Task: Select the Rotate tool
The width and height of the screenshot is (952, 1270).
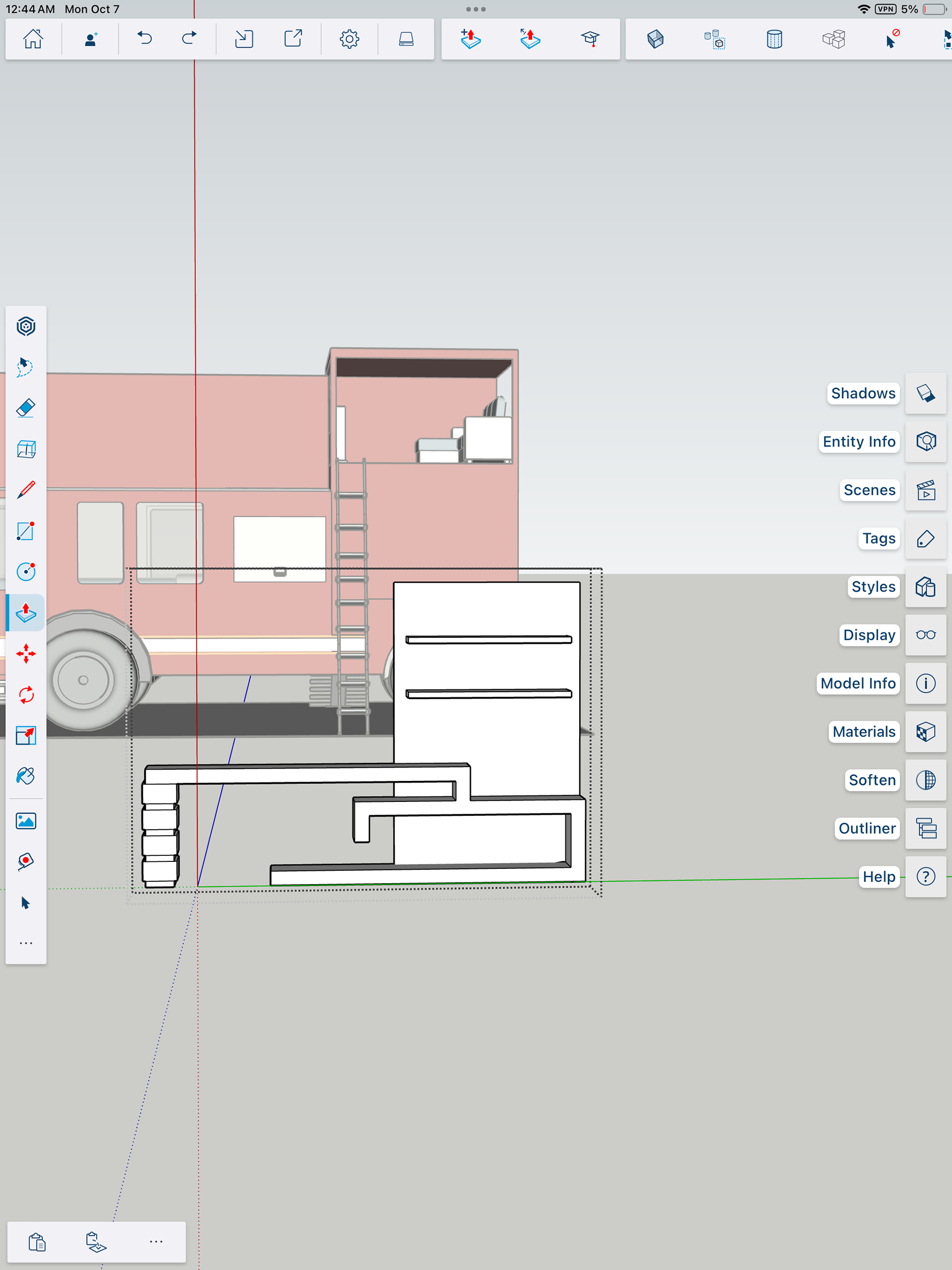Action: 26,695
